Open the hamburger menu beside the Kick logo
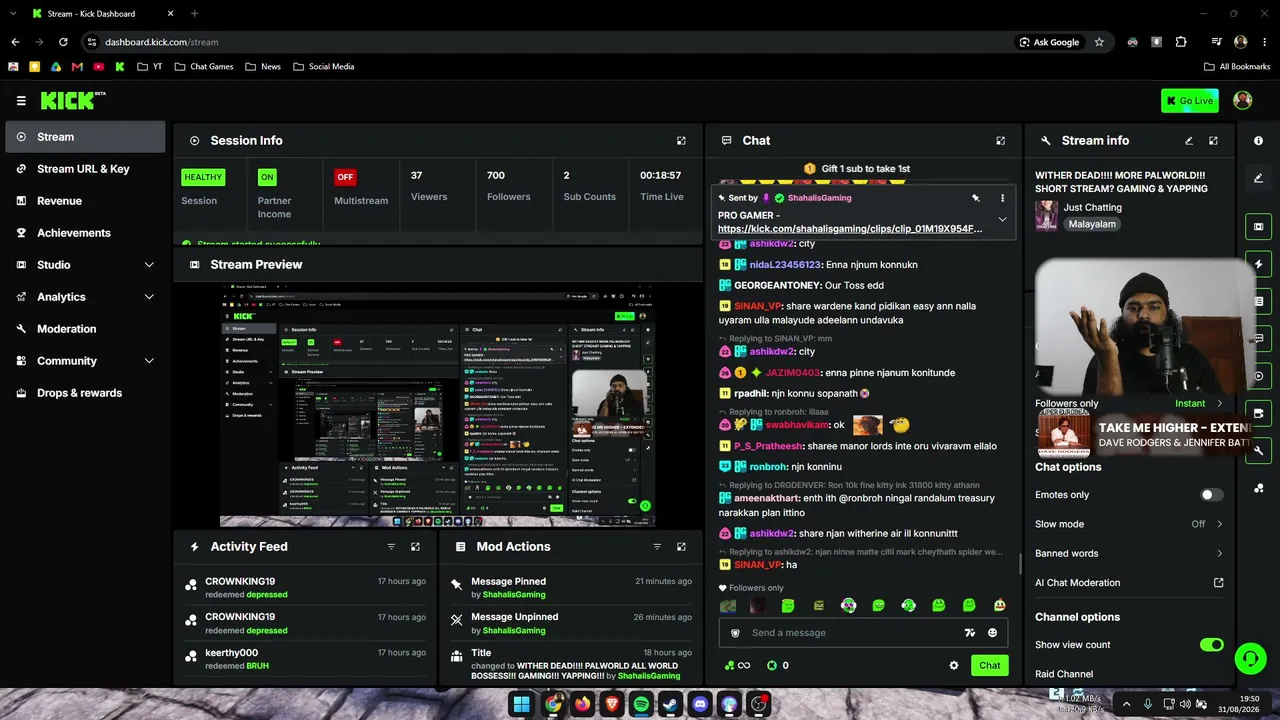The width and height of the screenshot is (1280, 720). coord(21,101)
